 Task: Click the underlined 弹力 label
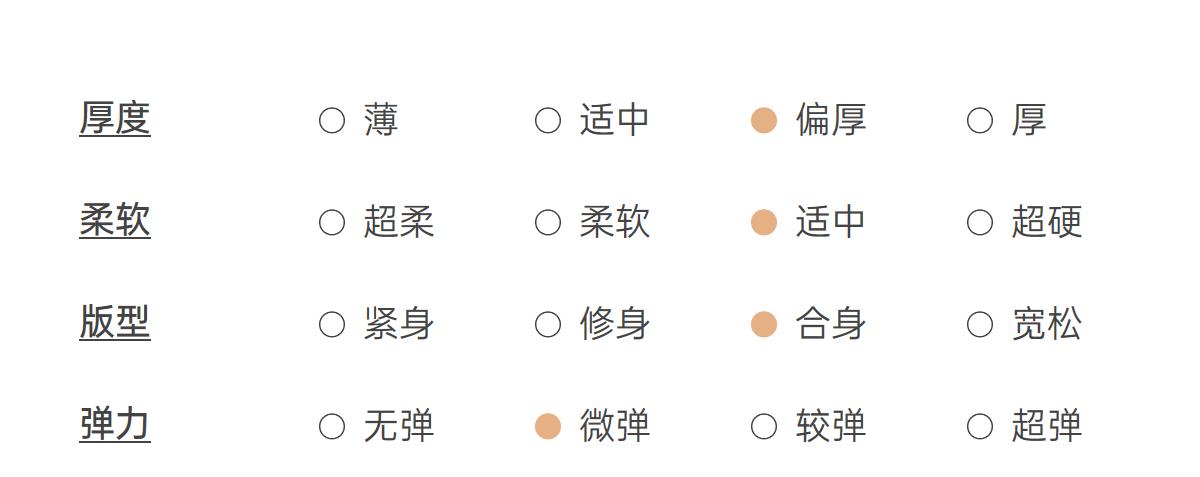(x=115, y=425)
